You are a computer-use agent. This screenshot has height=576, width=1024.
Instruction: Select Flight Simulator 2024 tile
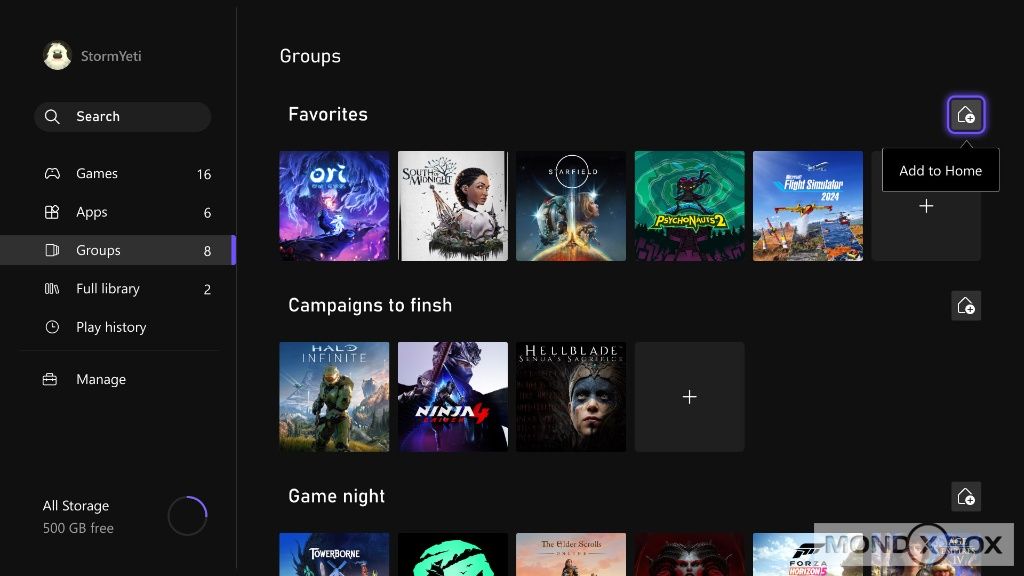tap(807, 206)
